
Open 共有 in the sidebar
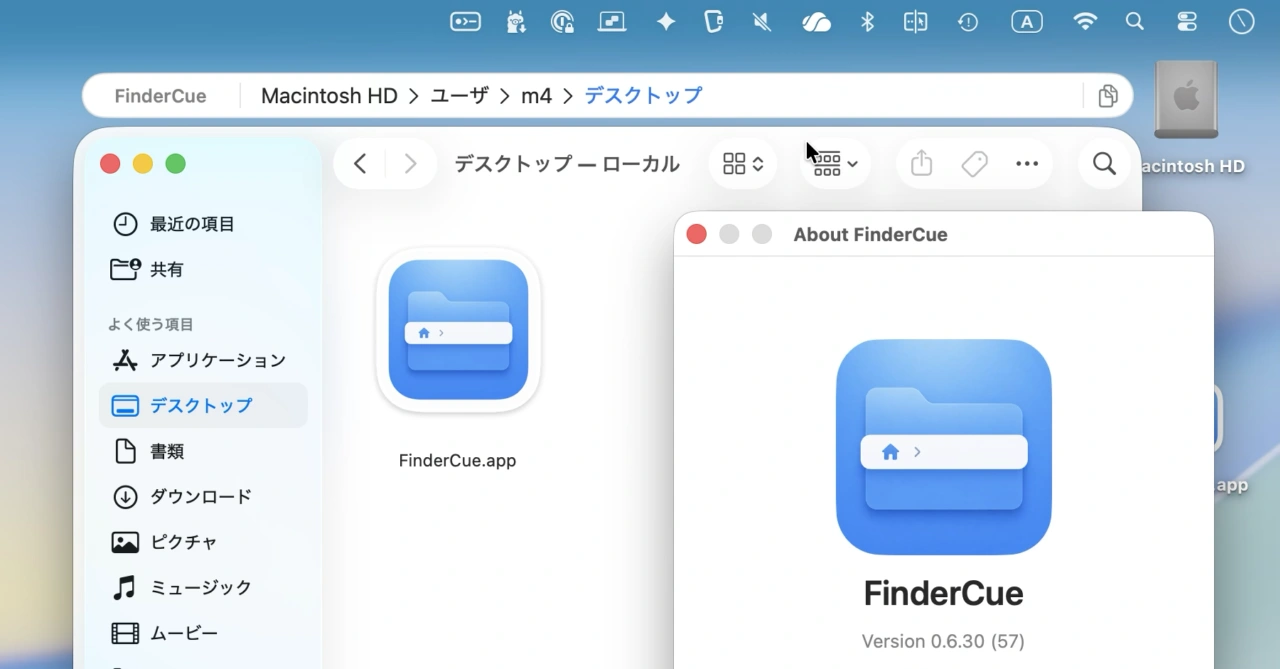203,270
